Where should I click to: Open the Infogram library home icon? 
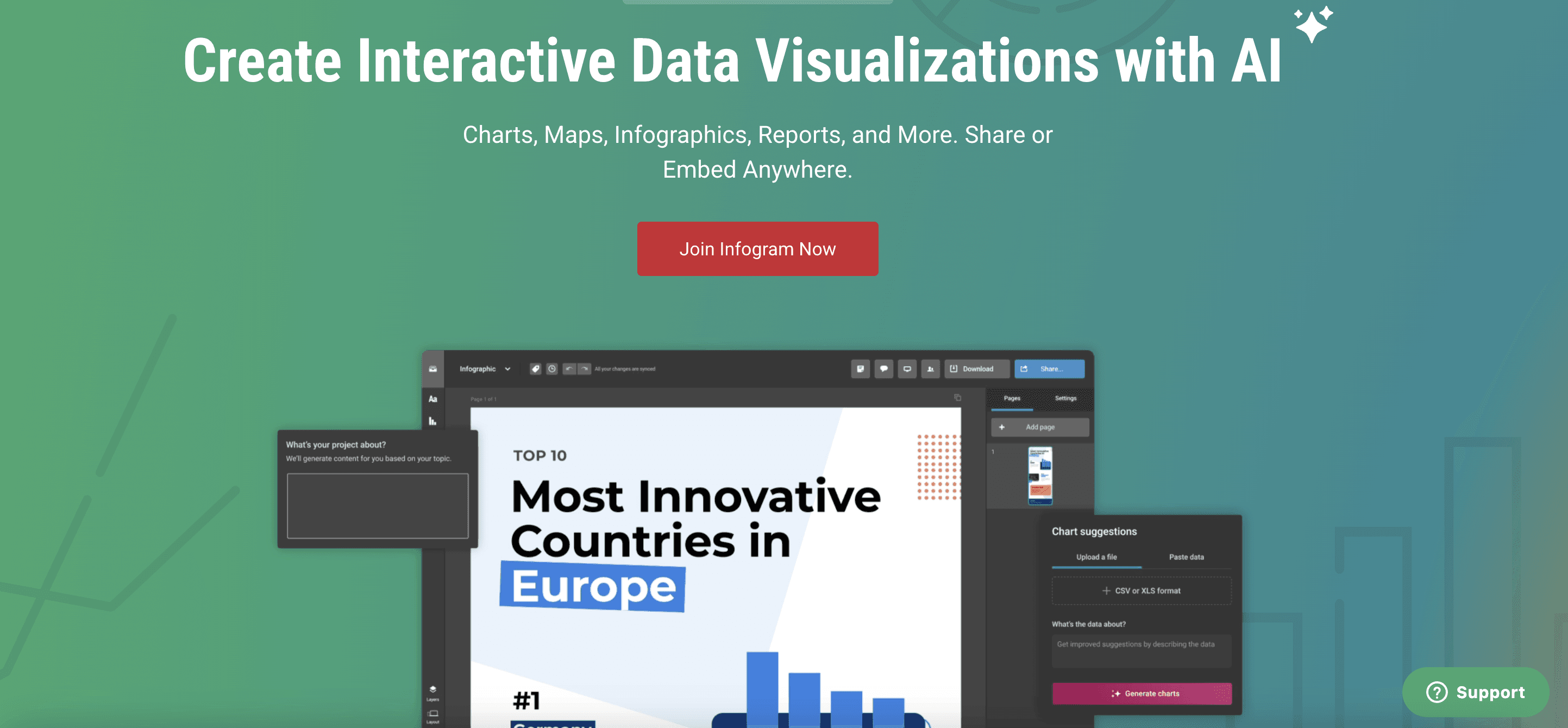pos(433,369)
